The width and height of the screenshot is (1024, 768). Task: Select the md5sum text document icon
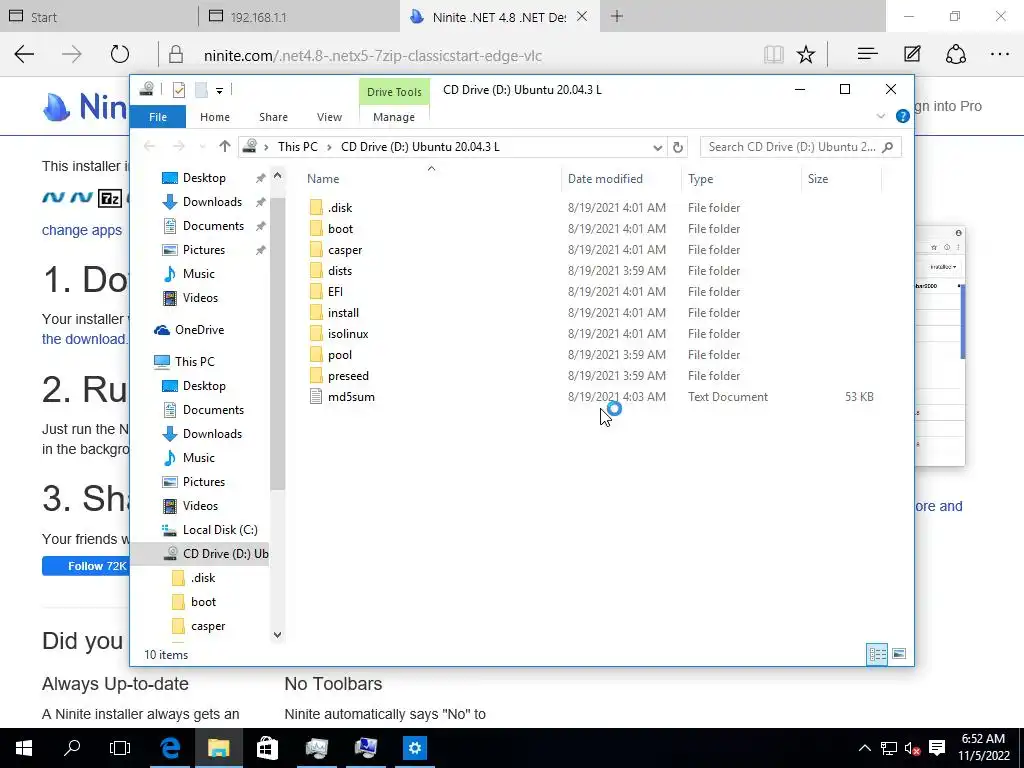tap(316, 396)
